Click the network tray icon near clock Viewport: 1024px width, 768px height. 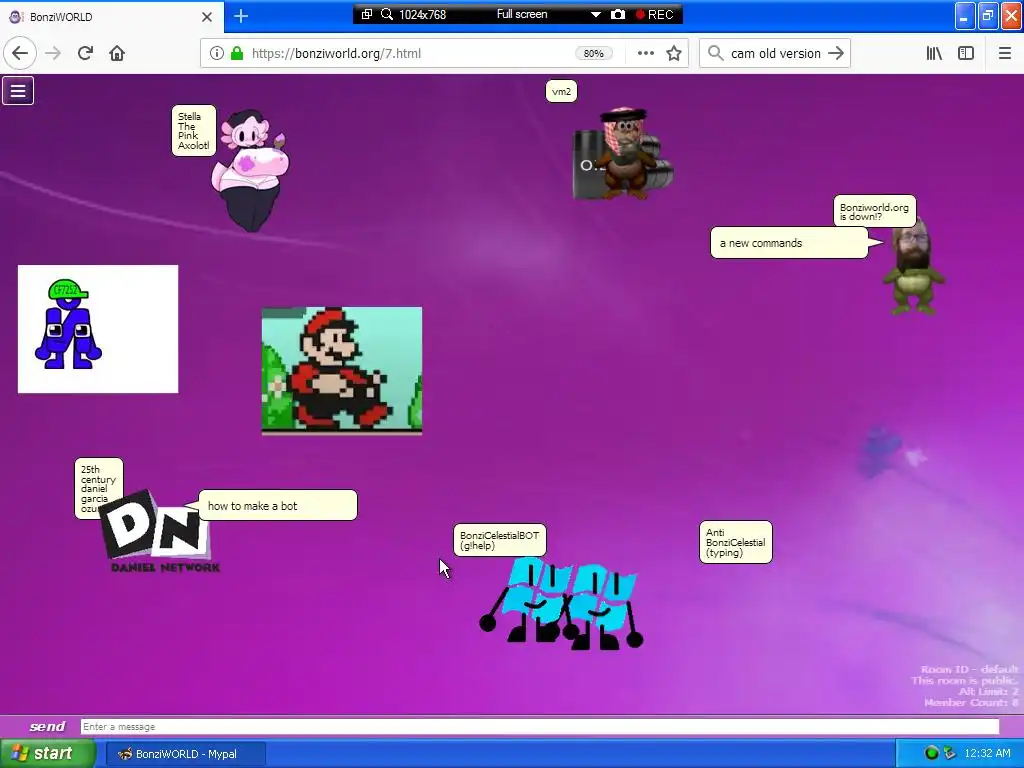coord(950,754)
